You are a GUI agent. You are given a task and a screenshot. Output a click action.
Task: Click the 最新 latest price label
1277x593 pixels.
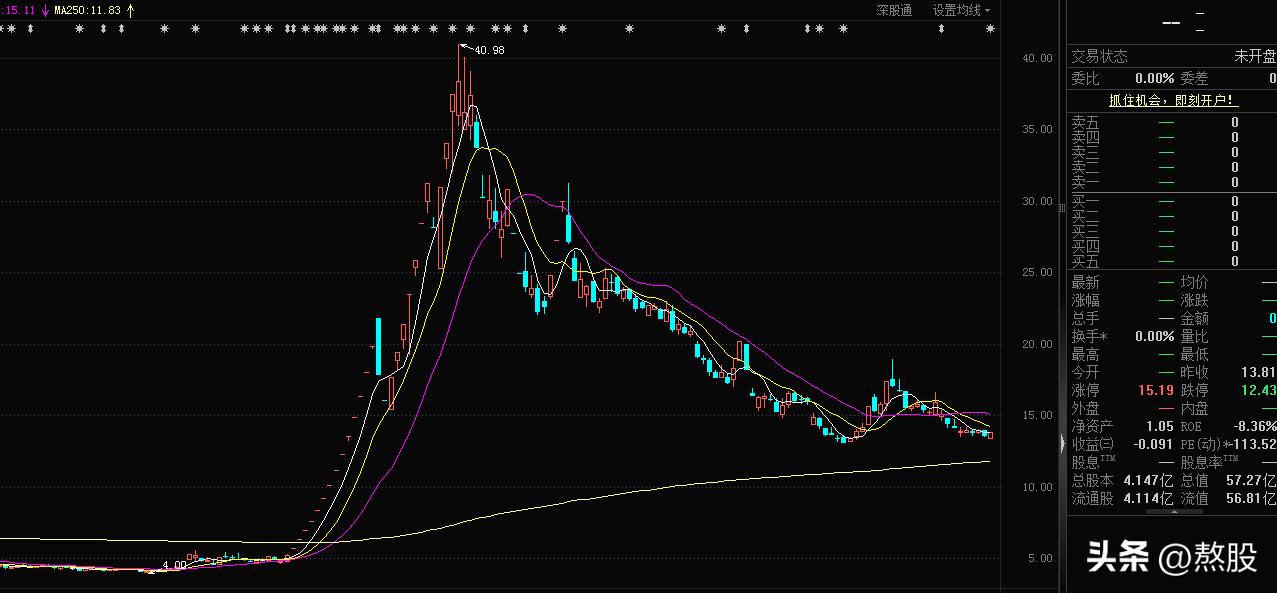1086,282
